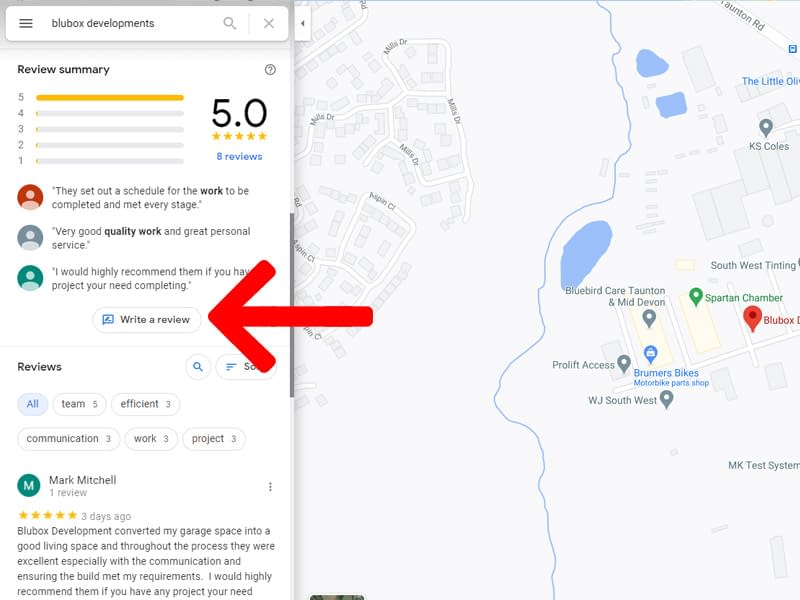Filter reviews by efficient chip
The height and width of the screenshot is (600, 800).
(x=145, y=404)
